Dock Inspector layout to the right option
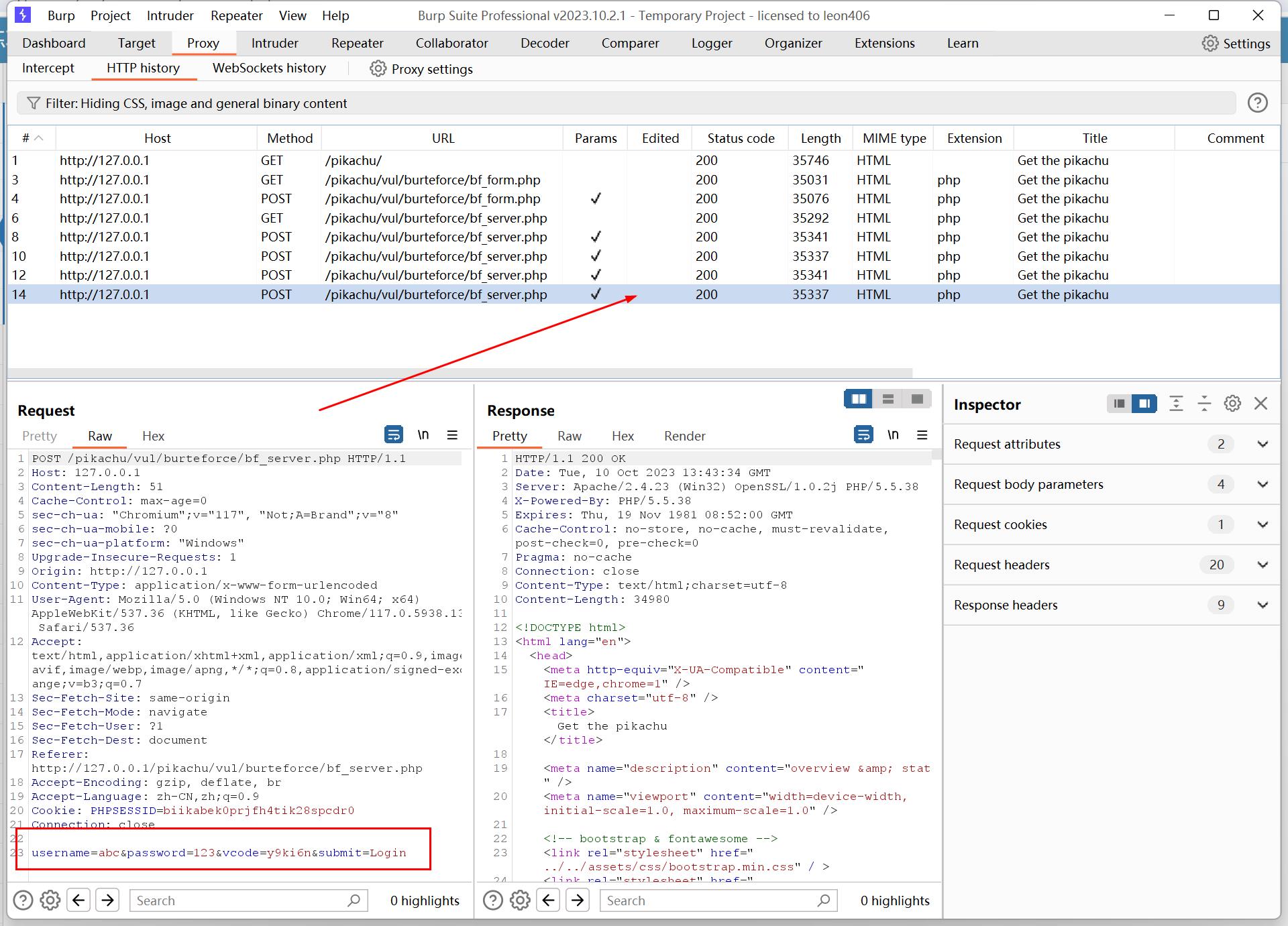1288x926 pixels. [1144, 404]
